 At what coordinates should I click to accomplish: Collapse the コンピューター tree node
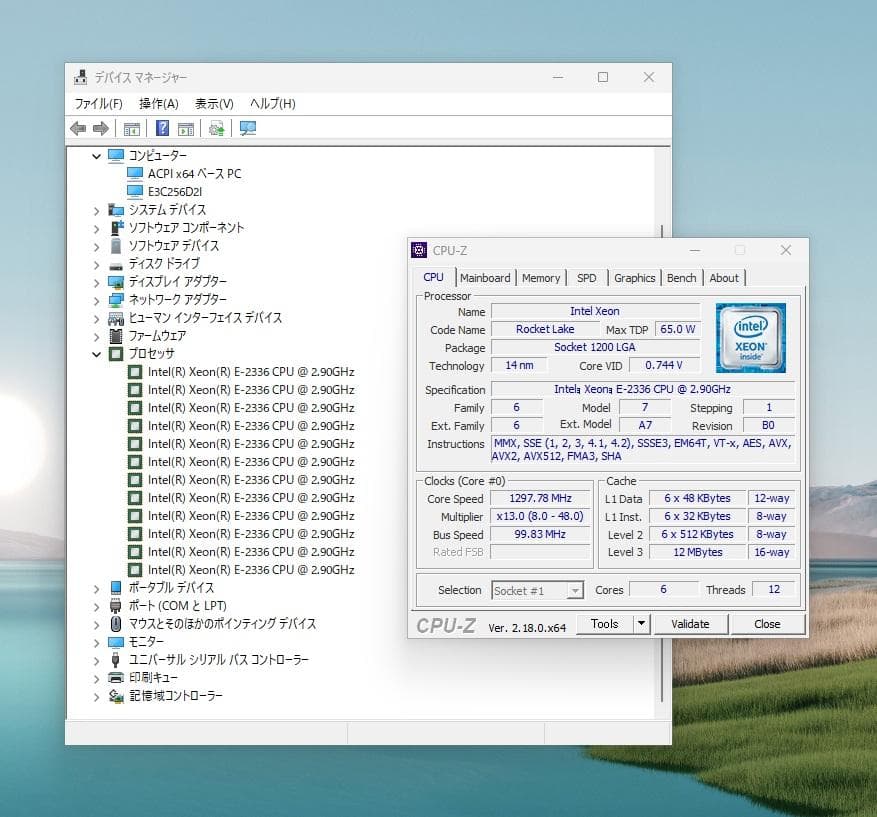[96, 157]
